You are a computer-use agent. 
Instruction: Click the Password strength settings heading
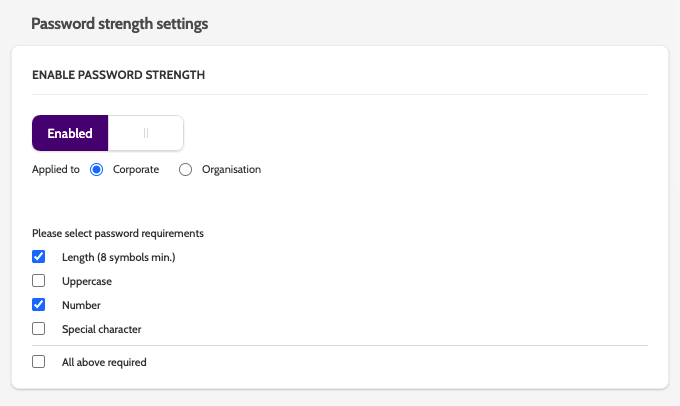[120, 24]
